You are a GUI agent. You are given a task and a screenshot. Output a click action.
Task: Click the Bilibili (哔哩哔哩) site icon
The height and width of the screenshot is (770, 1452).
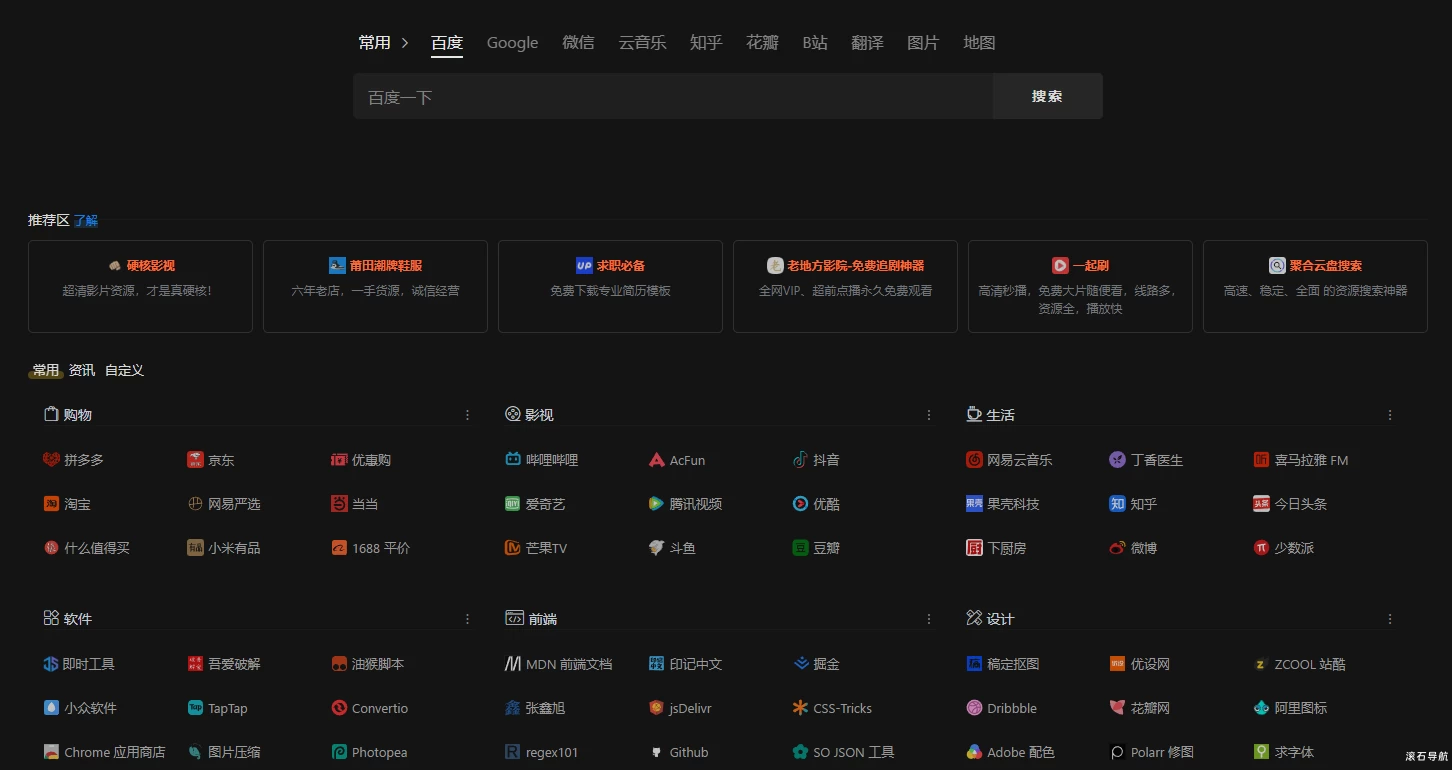point(513,460)
